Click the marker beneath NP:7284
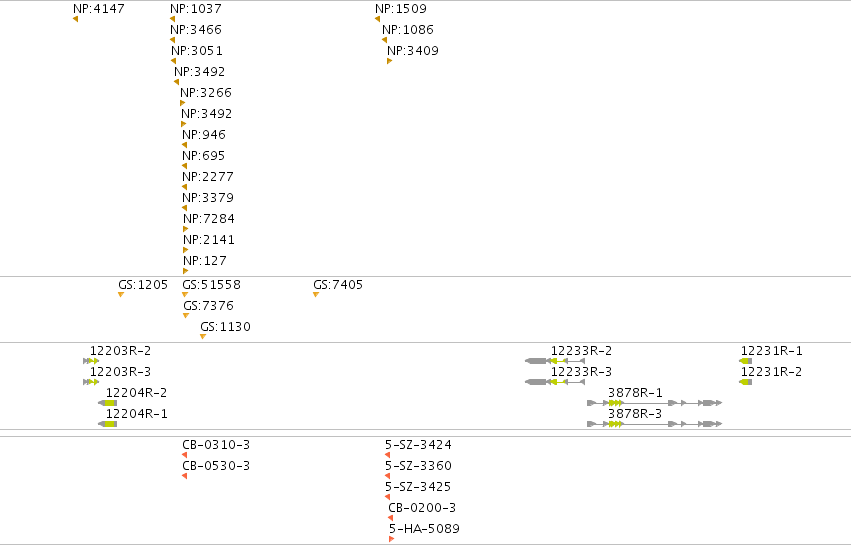 186,229
